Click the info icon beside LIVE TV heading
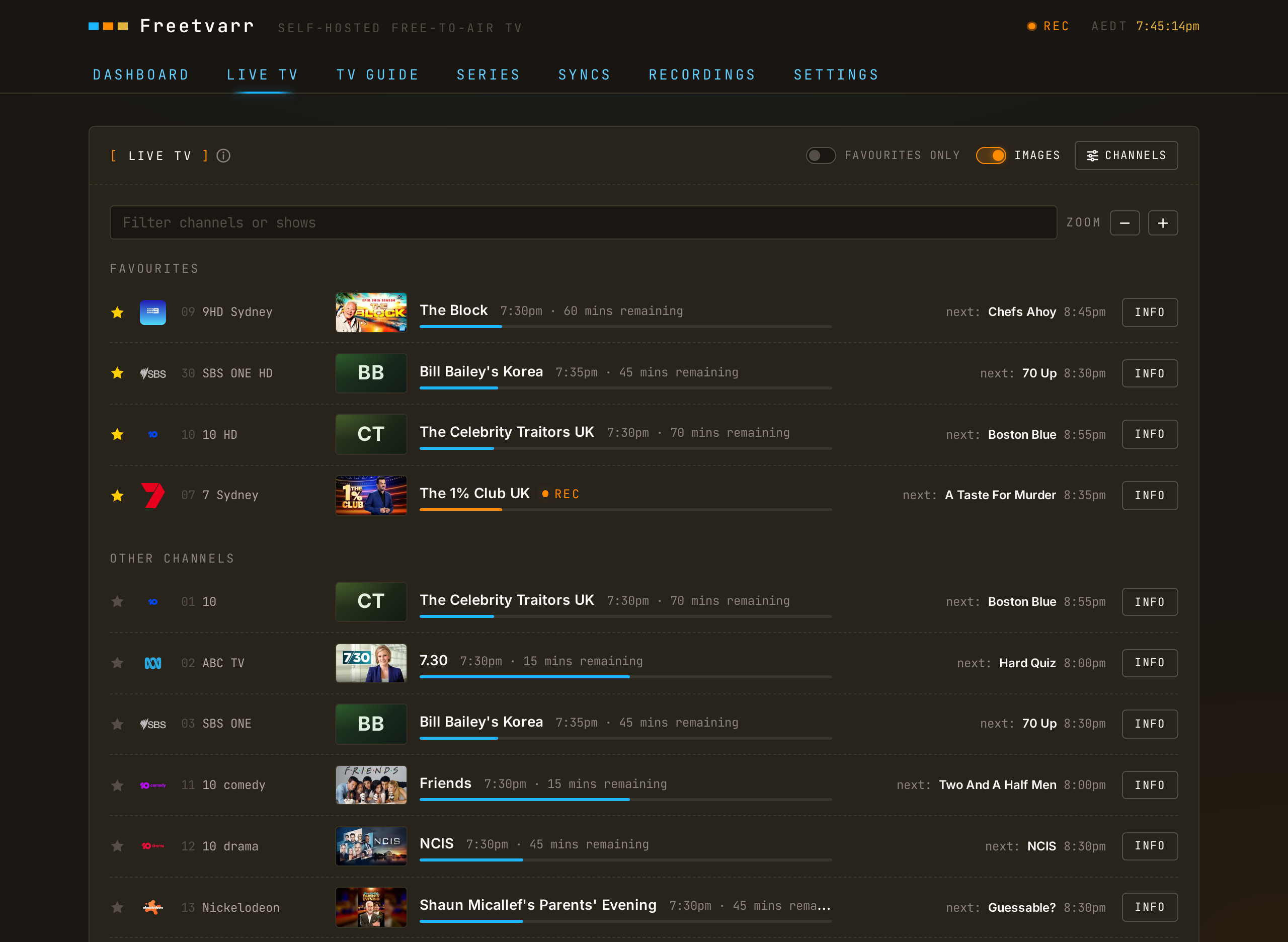Screen dimensions: 1288x942 tap(223, 155)
